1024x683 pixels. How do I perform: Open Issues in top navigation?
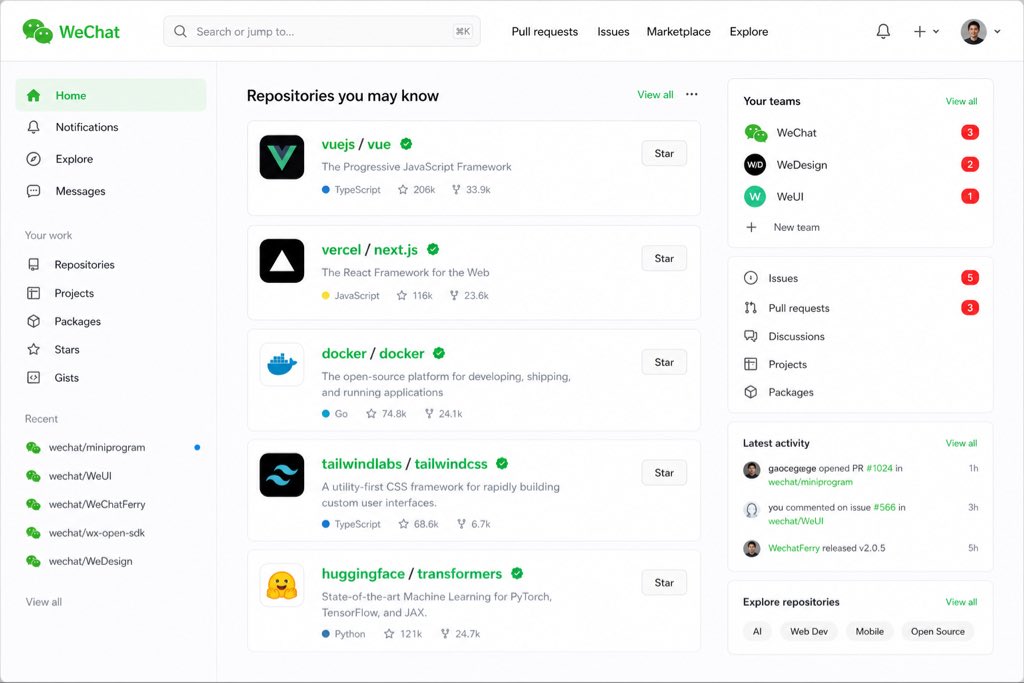(x=613, y=31)
